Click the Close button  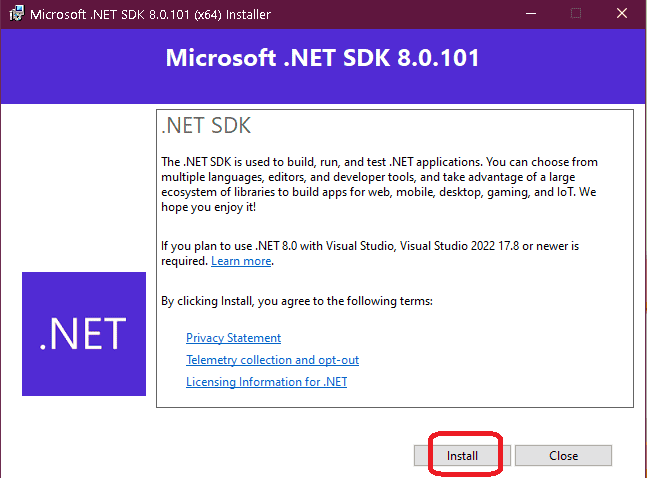[x=563, y=456]
